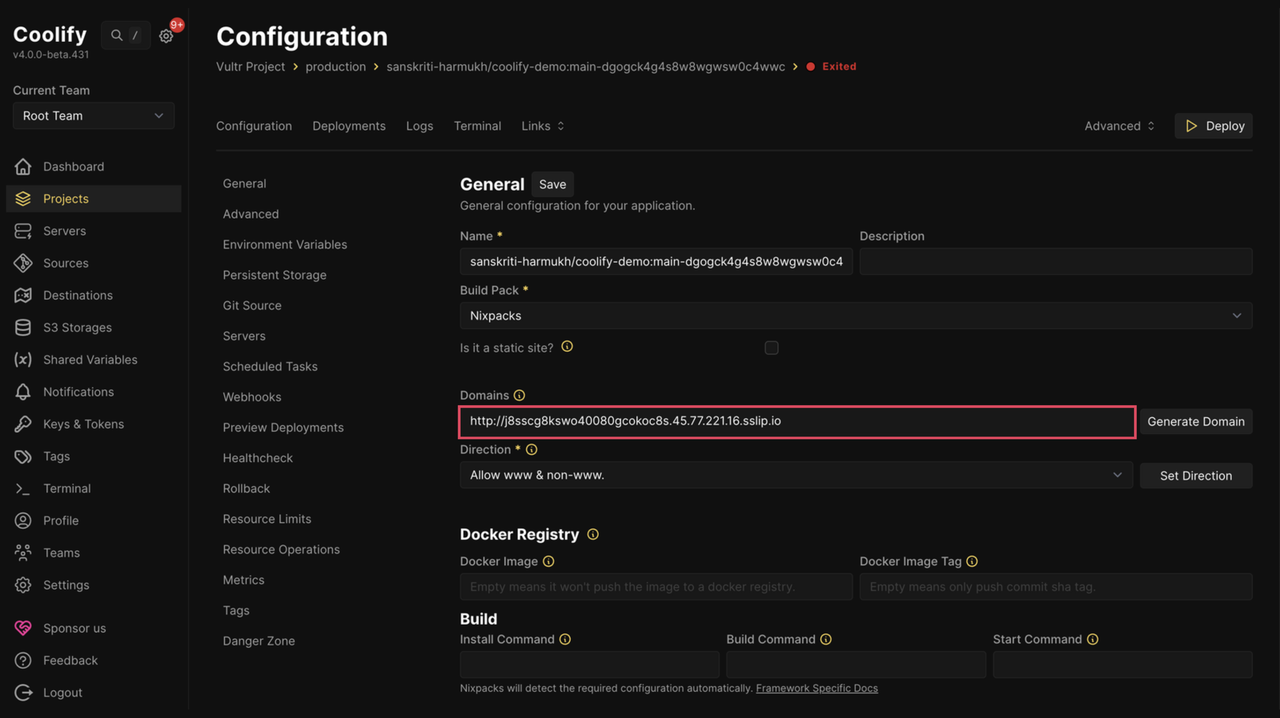Expand the Root Team selector
The width and height of the screenshot is (1280, 718).
point(93,116)
